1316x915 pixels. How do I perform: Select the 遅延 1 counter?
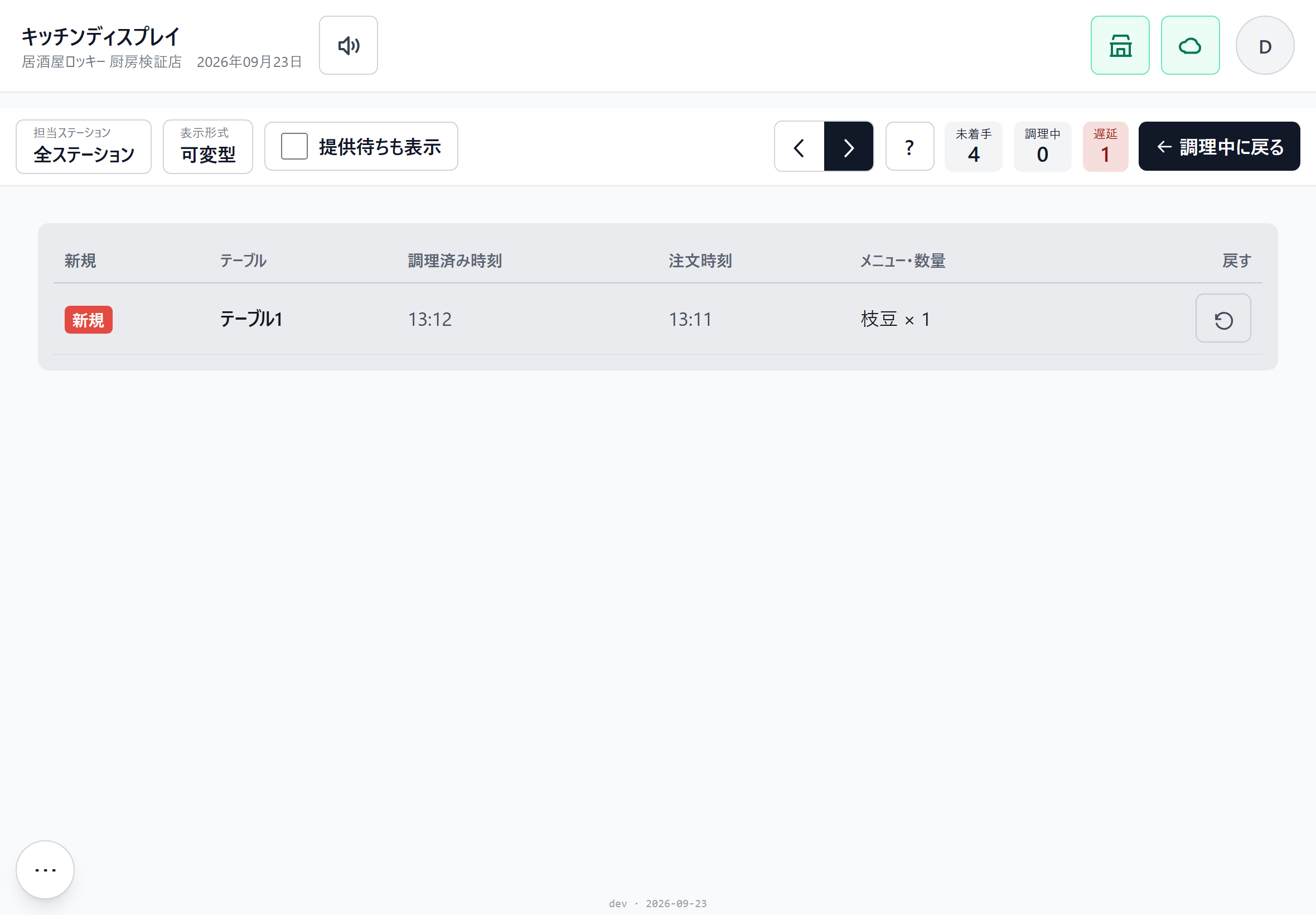1105,146
